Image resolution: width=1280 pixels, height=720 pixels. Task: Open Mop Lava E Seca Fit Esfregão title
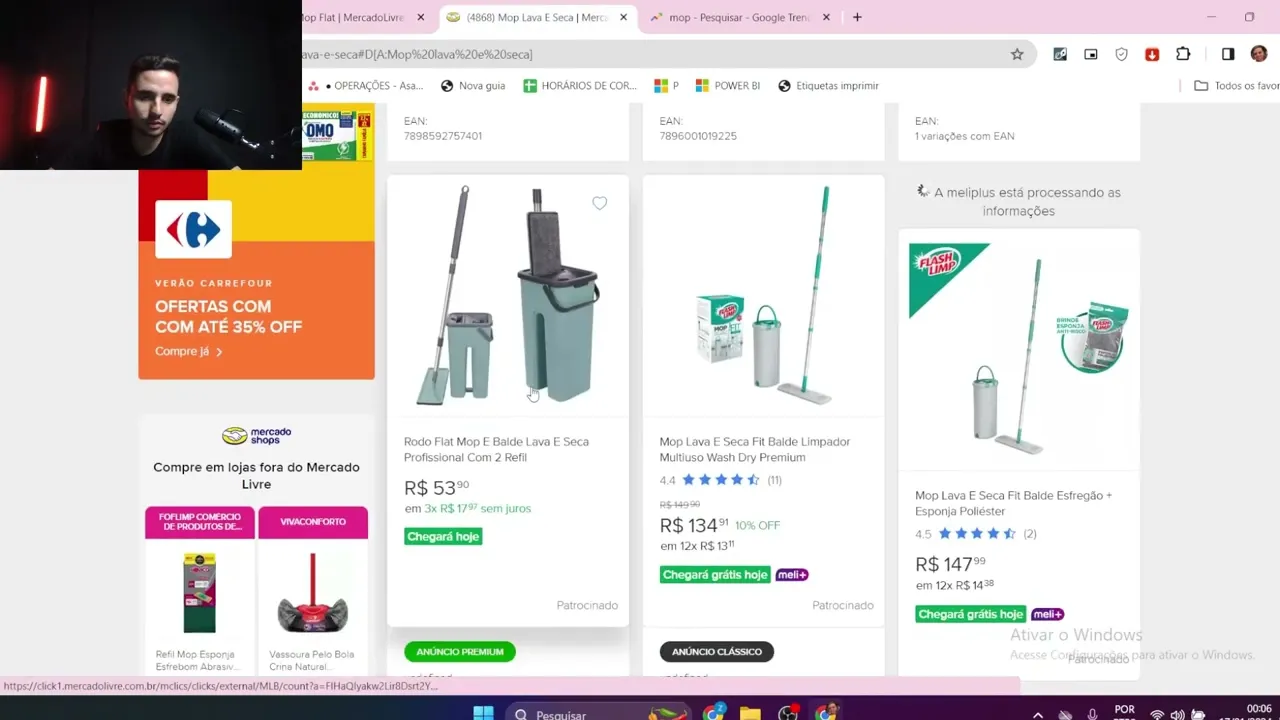[x=1013, y=503]
